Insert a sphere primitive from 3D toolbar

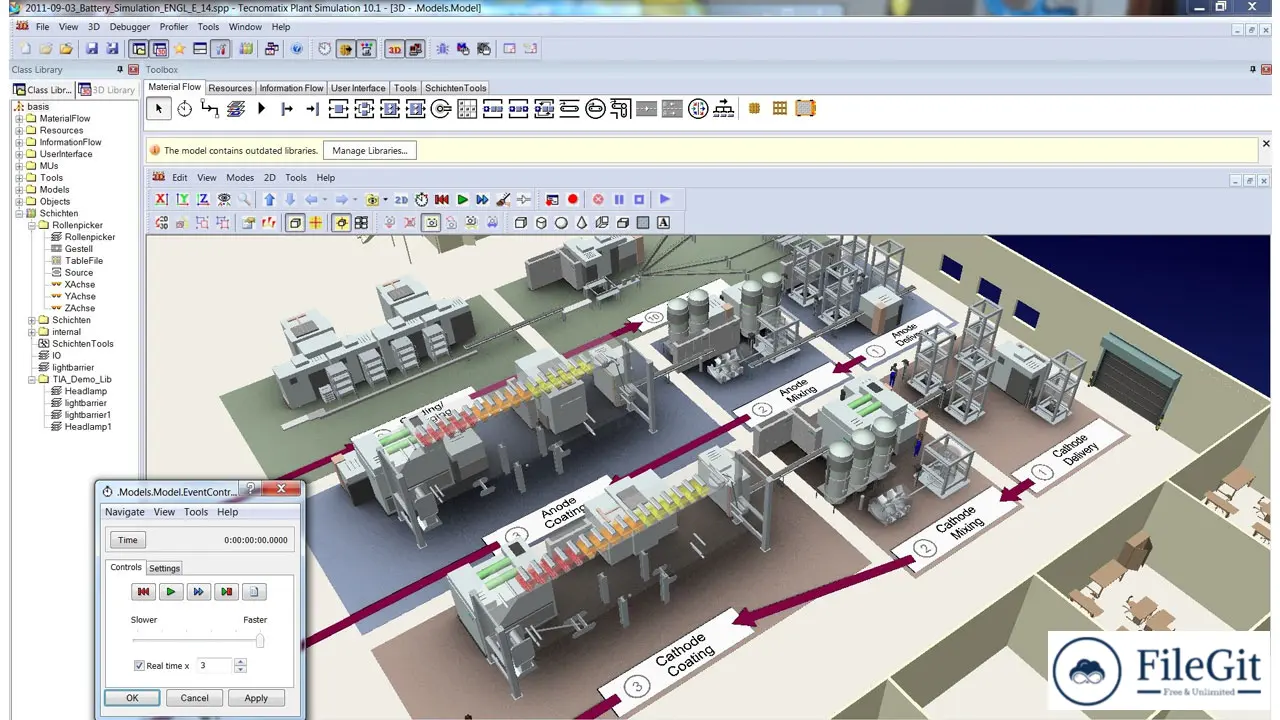[x=561, y=223]
